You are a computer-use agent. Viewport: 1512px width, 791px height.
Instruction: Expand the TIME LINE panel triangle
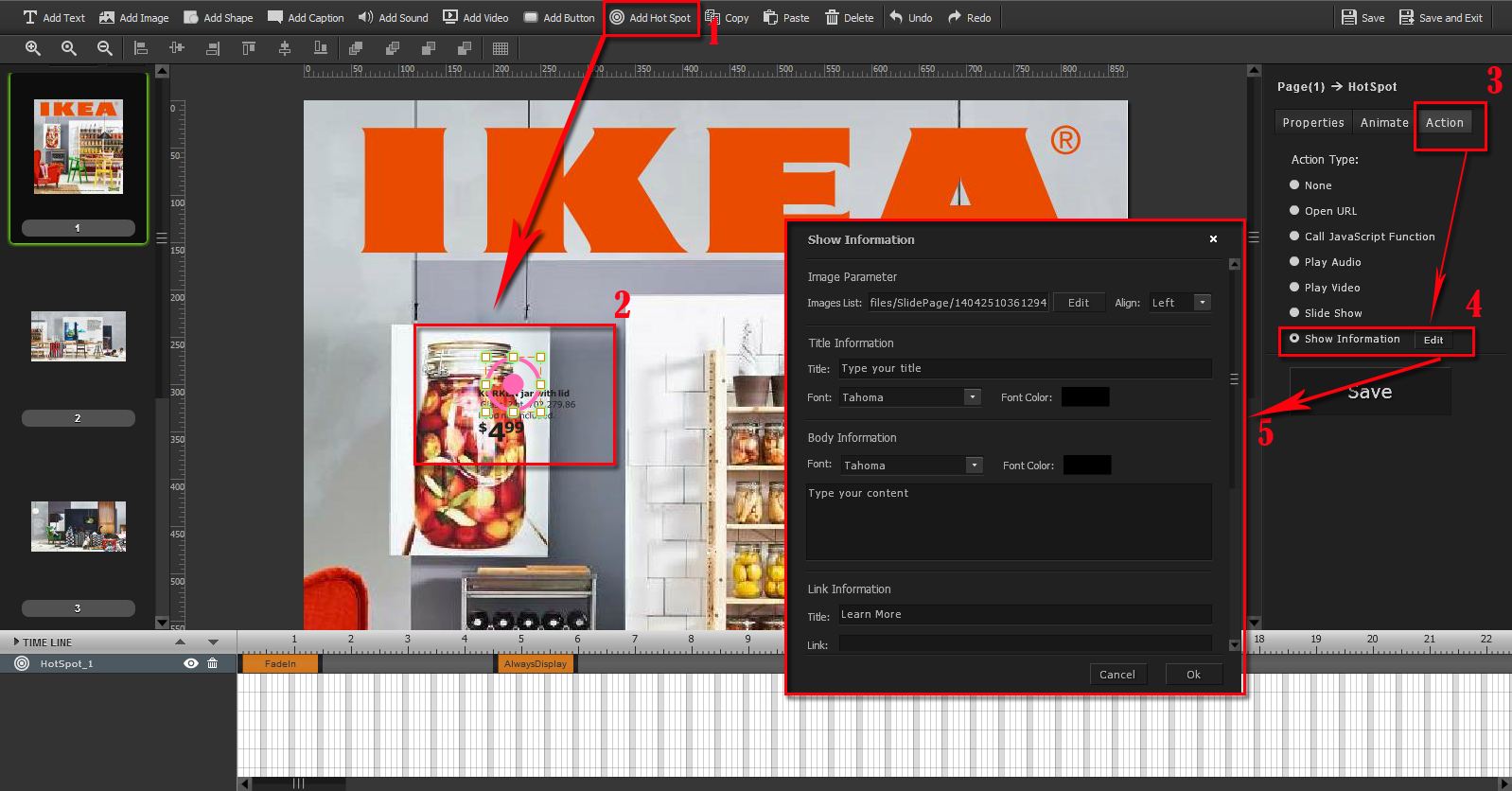[x=16, y=642]
